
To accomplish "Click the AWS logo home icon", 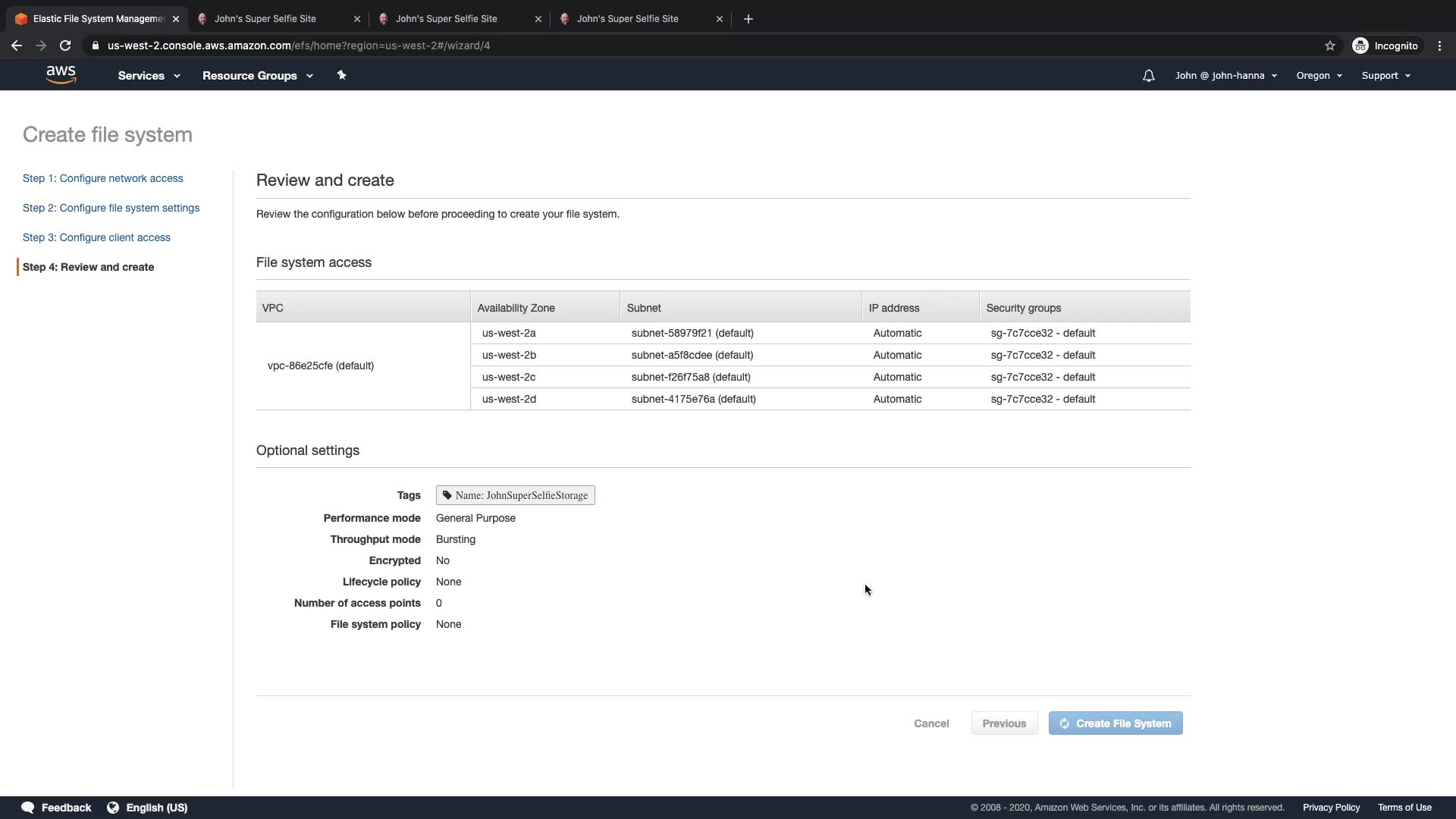I will (61, 75).
